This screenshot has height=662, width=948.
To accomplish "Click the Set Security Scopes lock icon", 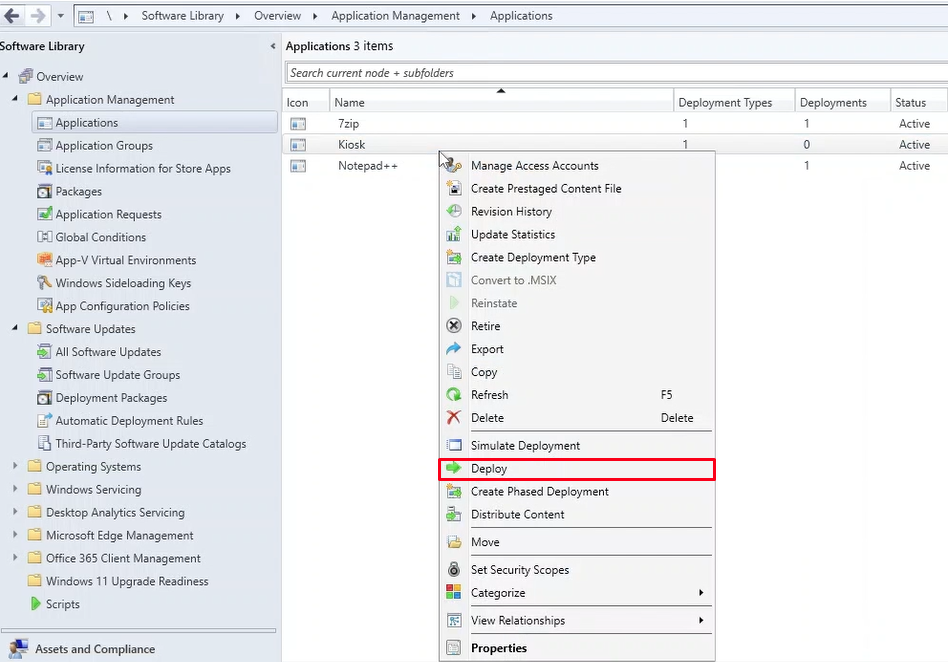I will tap(453, 570).
